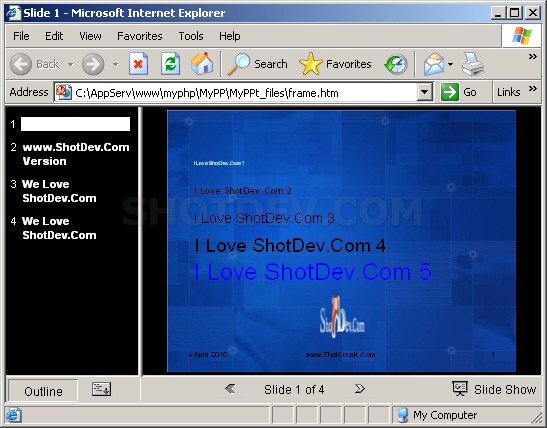Click the Windows logo throbber icon
Image resolution: width=547 pixels, height=428 pixels.
click(x=522, y=36)
